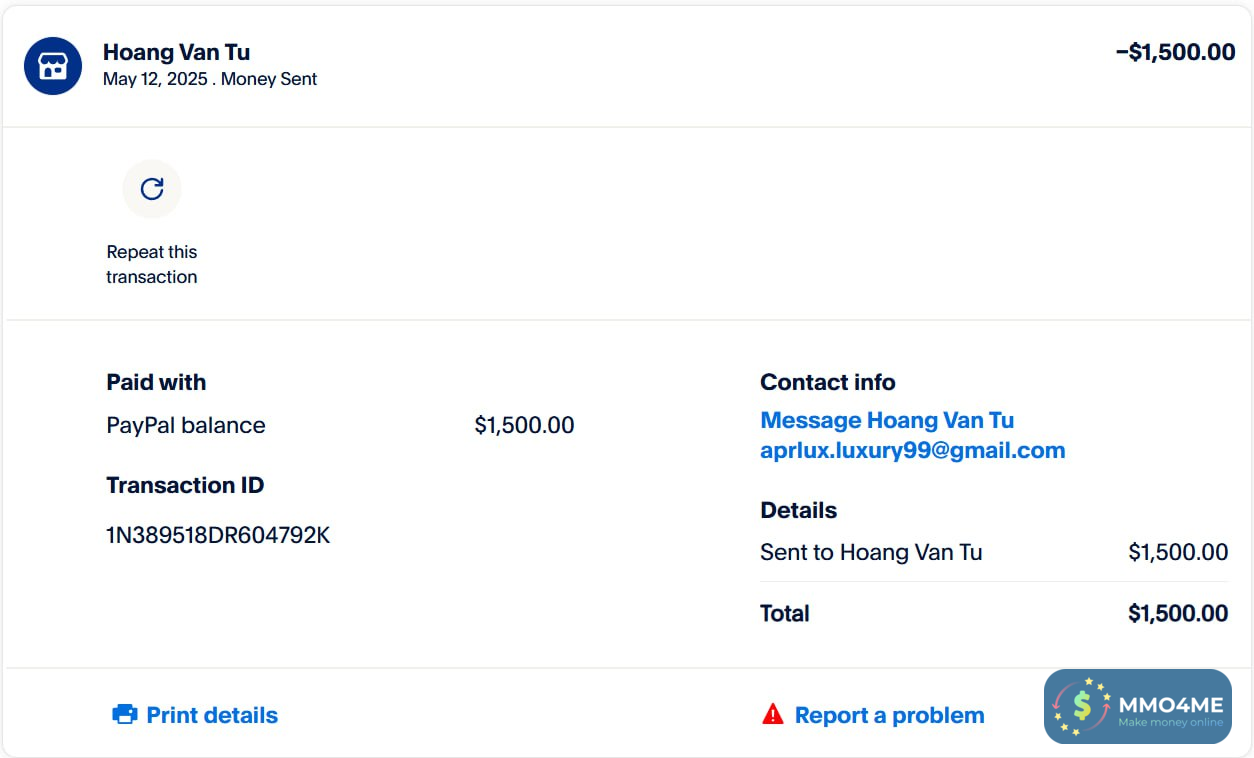Image resolution: width=1254 pixels, height=758 pixels.
Task: Click the May 12, 2025 Money Sent date
Action: [210, 79]
